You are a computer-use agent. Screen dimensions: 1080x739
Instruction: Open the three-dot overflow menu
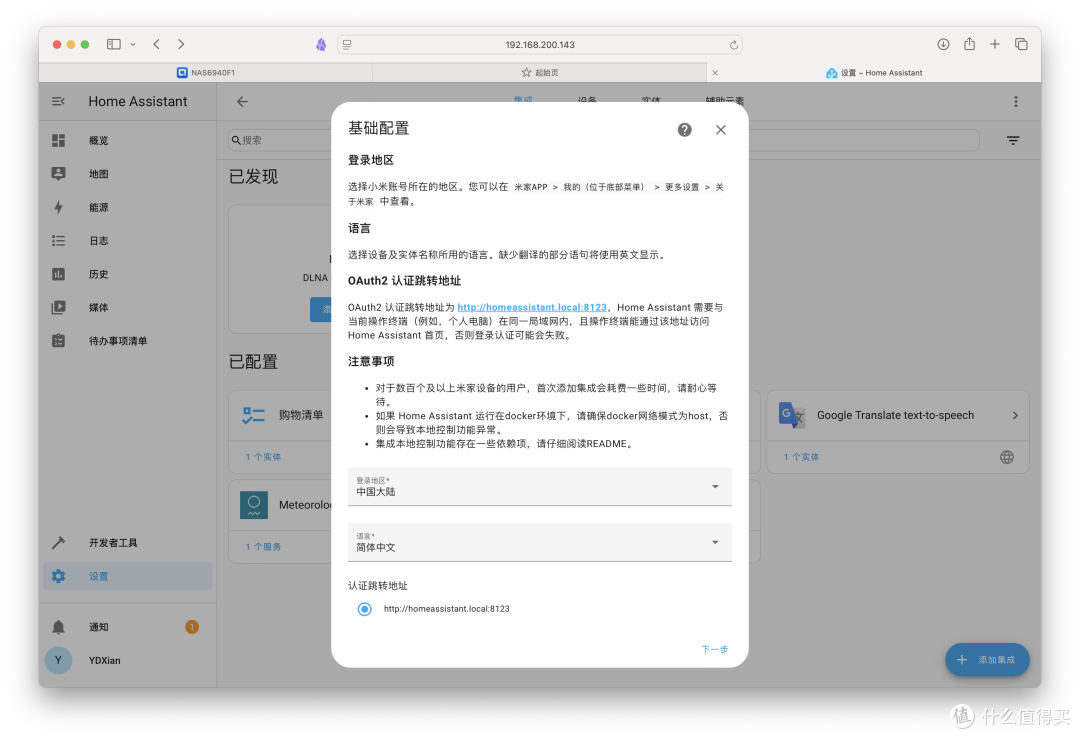pos(1015,102)
